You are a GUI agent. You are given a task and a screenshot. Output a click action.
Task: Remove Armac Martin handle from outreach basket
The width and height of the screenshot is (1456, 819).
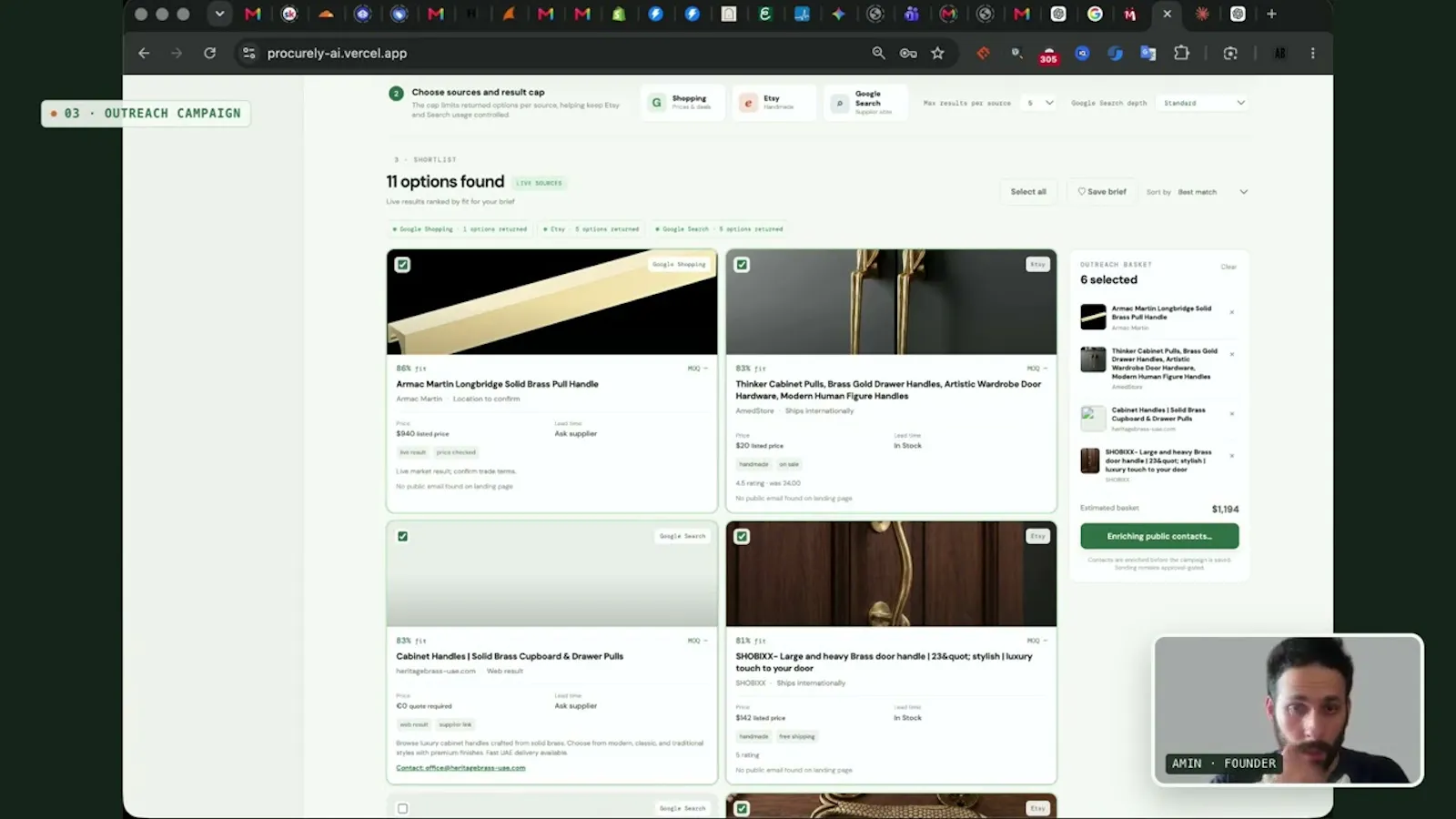[1231, 312]
